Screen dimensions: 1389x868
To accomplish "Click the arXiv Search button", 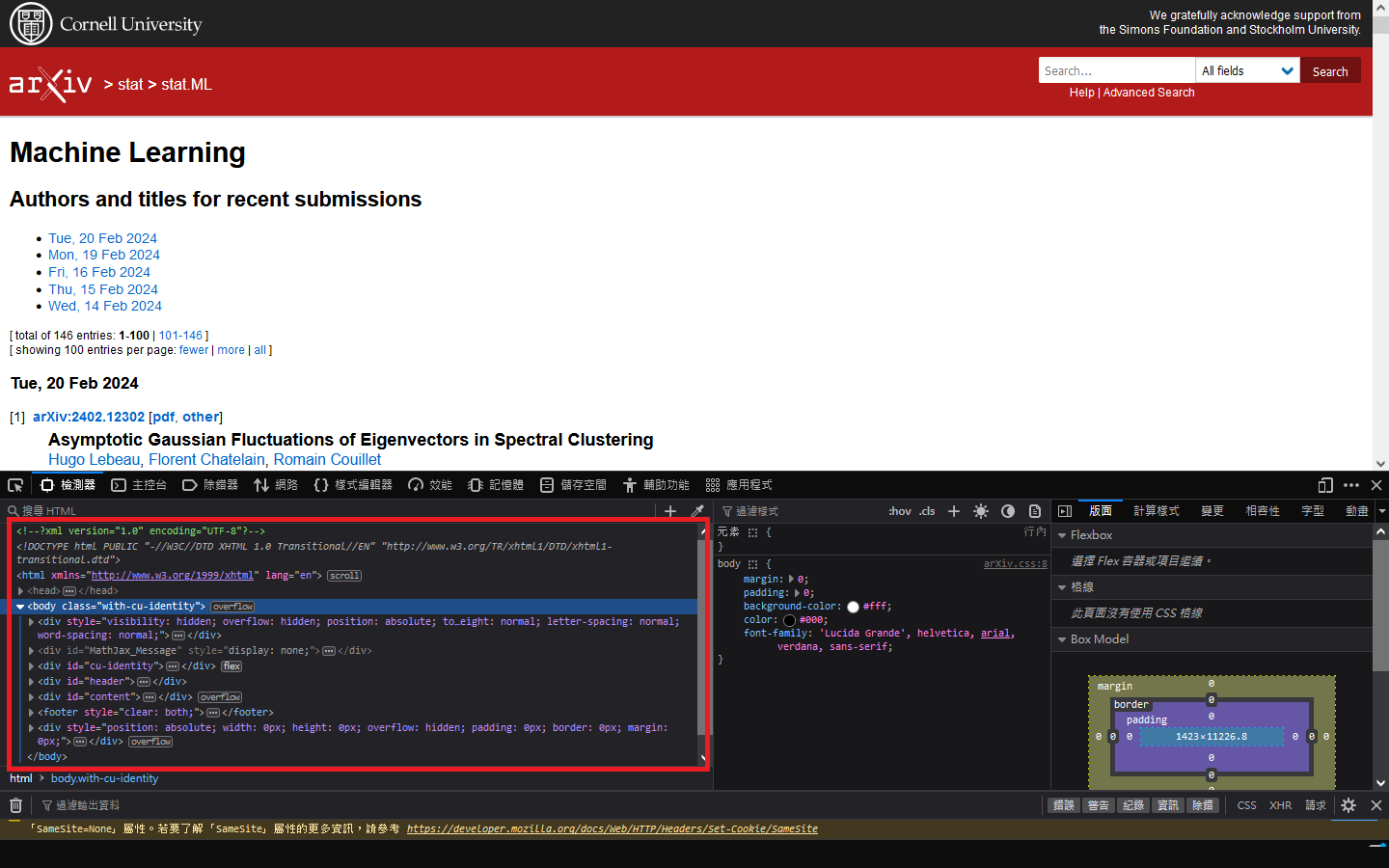I will tap(1330, 70).
